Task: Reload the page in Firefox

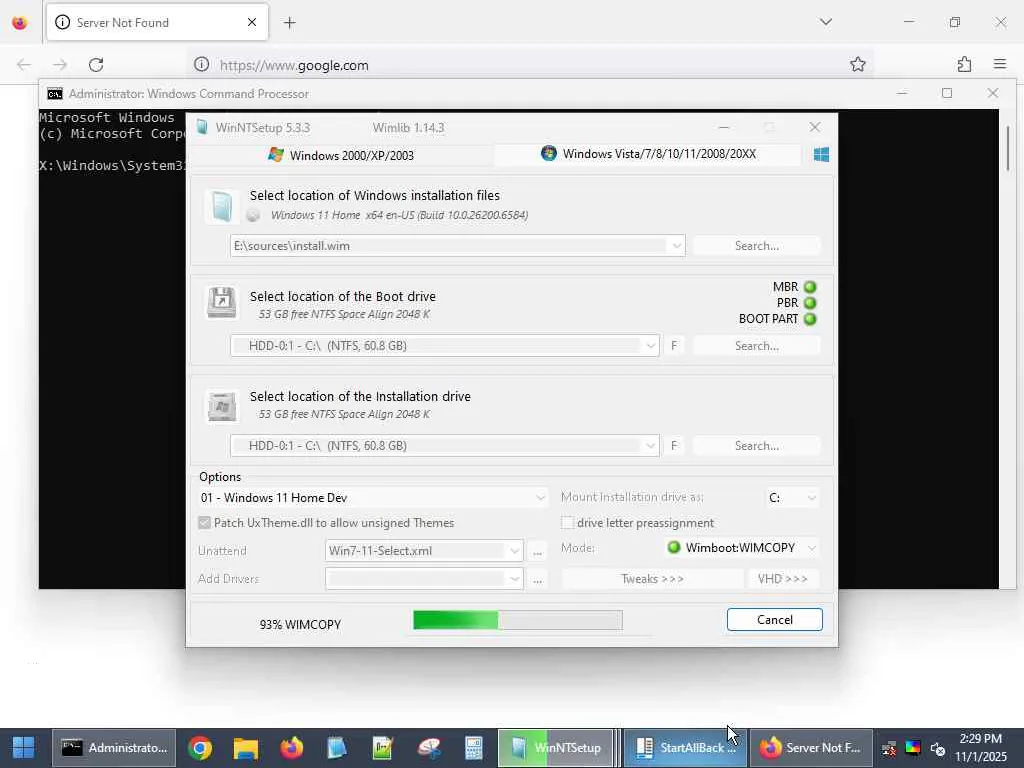Action: (96, 65)
